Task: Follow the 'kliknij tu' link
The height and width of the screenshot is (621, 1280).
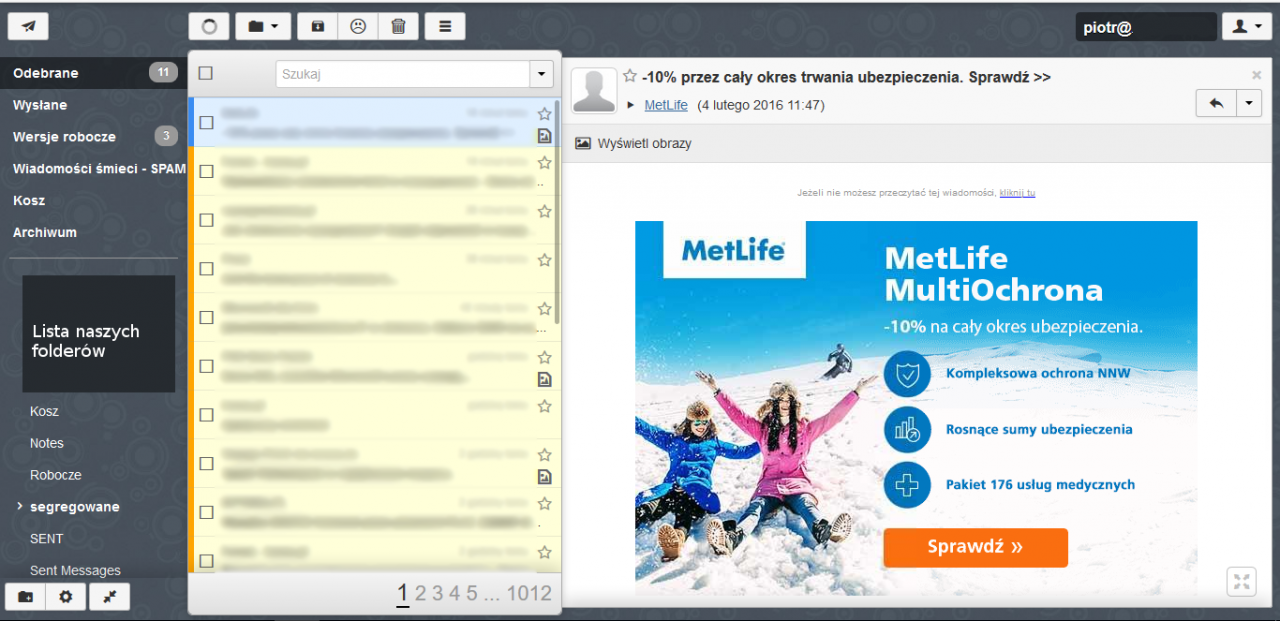Action: [x=1017, y=193]
